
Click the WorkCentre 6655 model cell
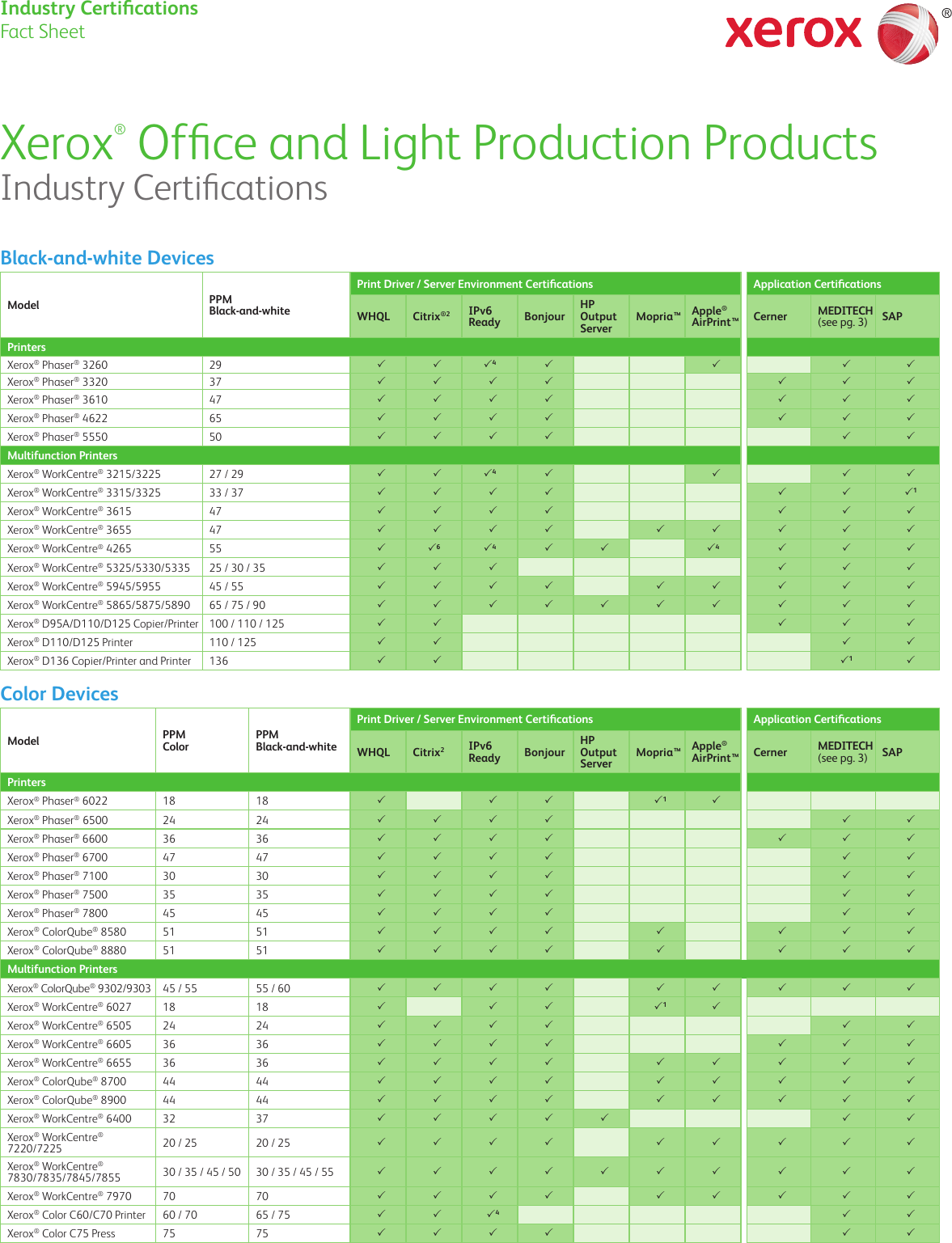point(78,1063)
